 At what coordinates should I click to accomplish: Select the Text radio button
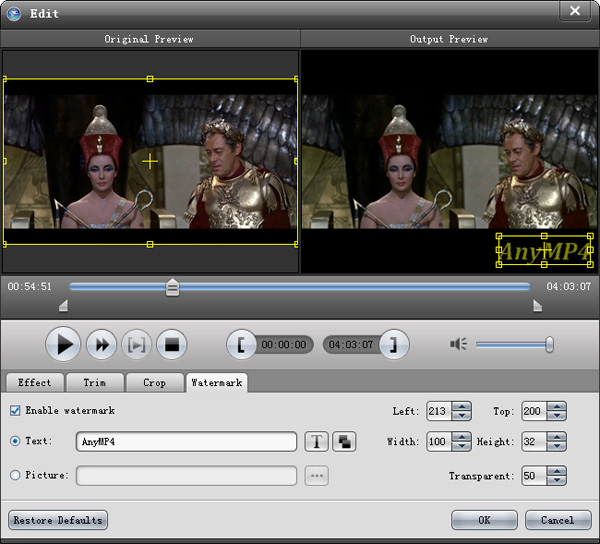[15, 441]
